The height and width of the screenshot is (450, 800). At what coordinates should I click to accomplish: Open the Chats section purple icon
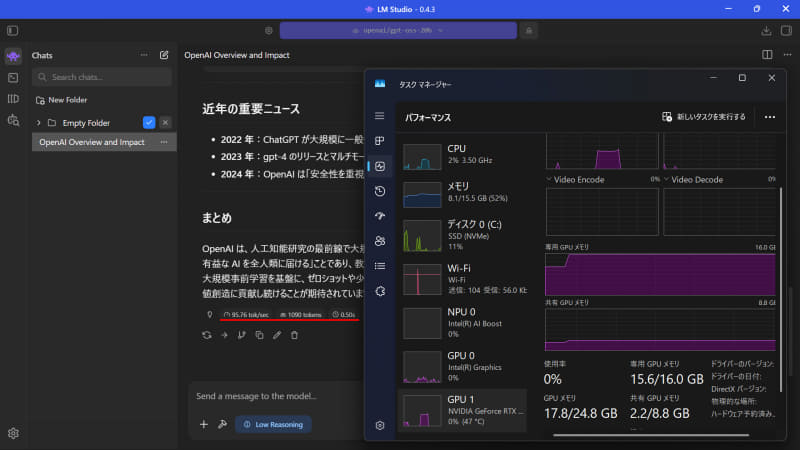(x=13, y=56)
